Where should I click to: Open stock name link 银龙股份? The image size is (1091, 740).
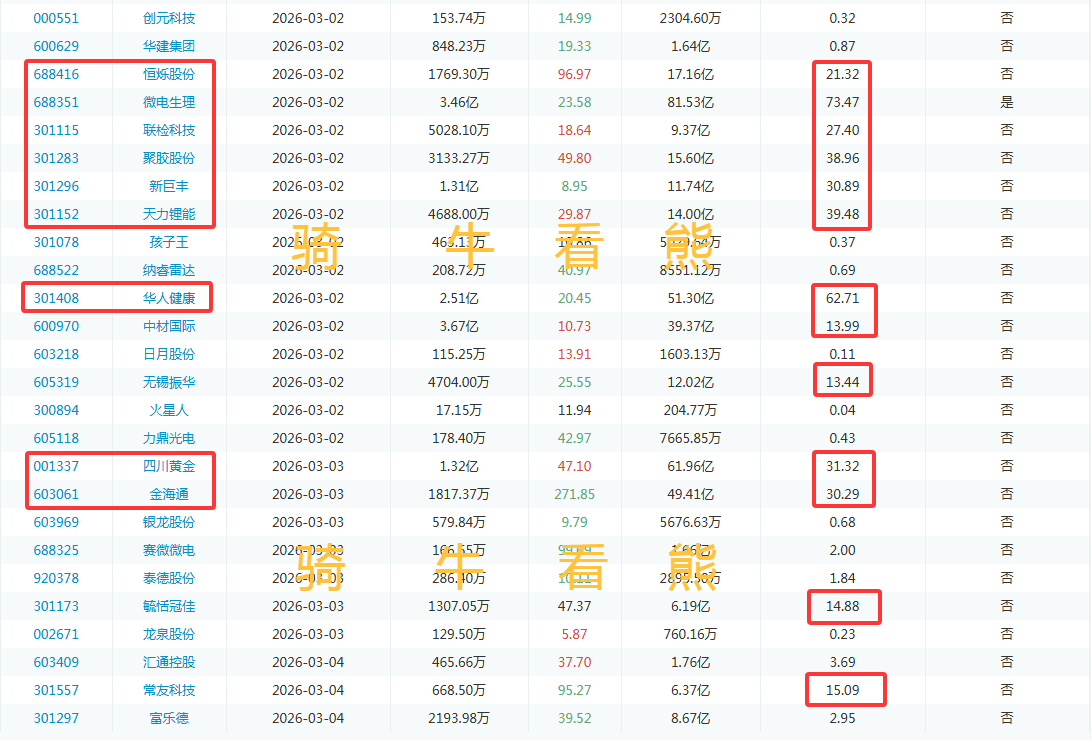[169, 522]
